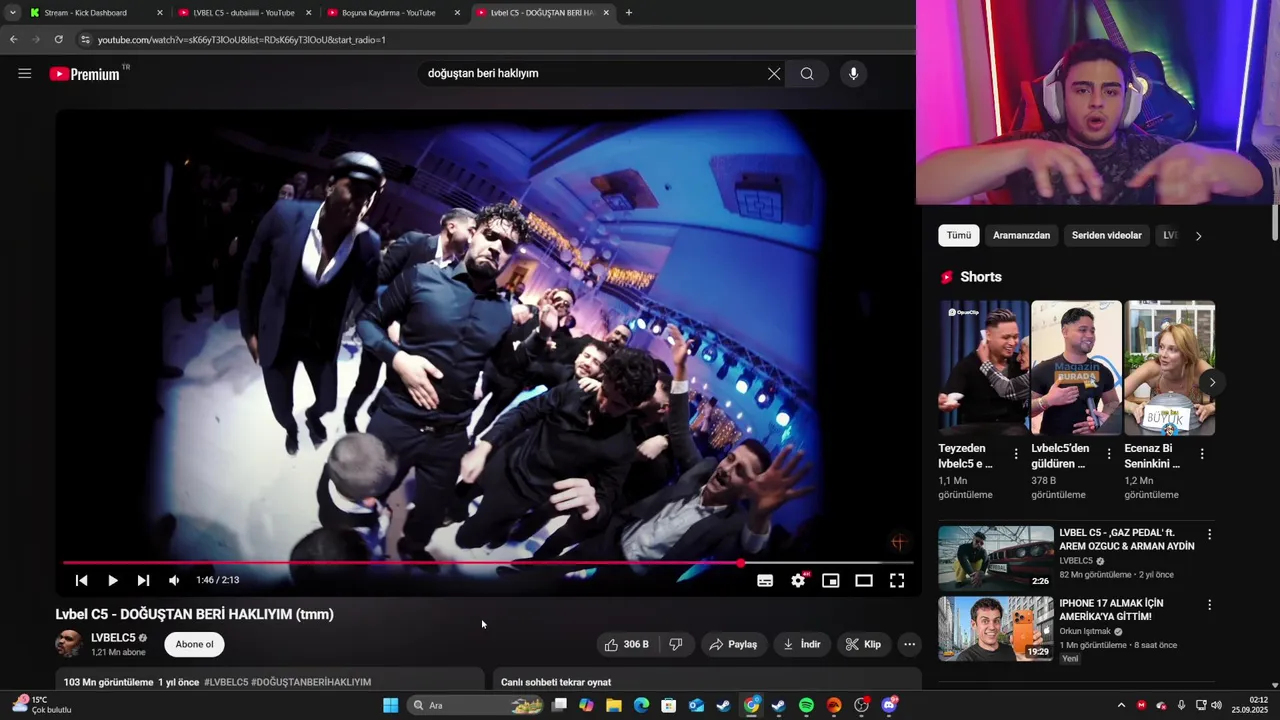
Task: Mute the video using the speaker icon
Action: coord(174,580)
